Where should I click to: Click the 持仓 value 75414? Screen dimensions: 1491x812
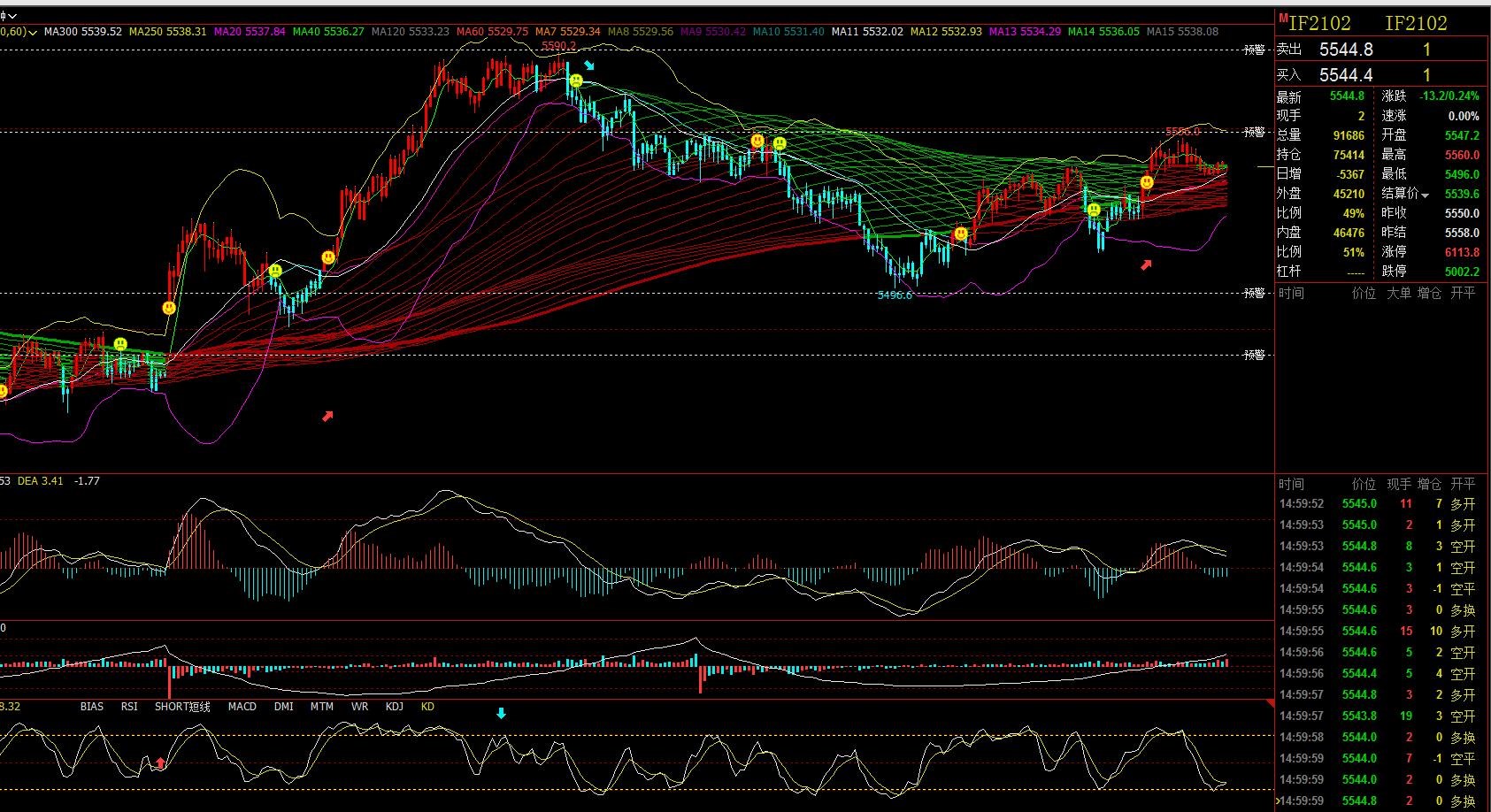coord(1349,155)
